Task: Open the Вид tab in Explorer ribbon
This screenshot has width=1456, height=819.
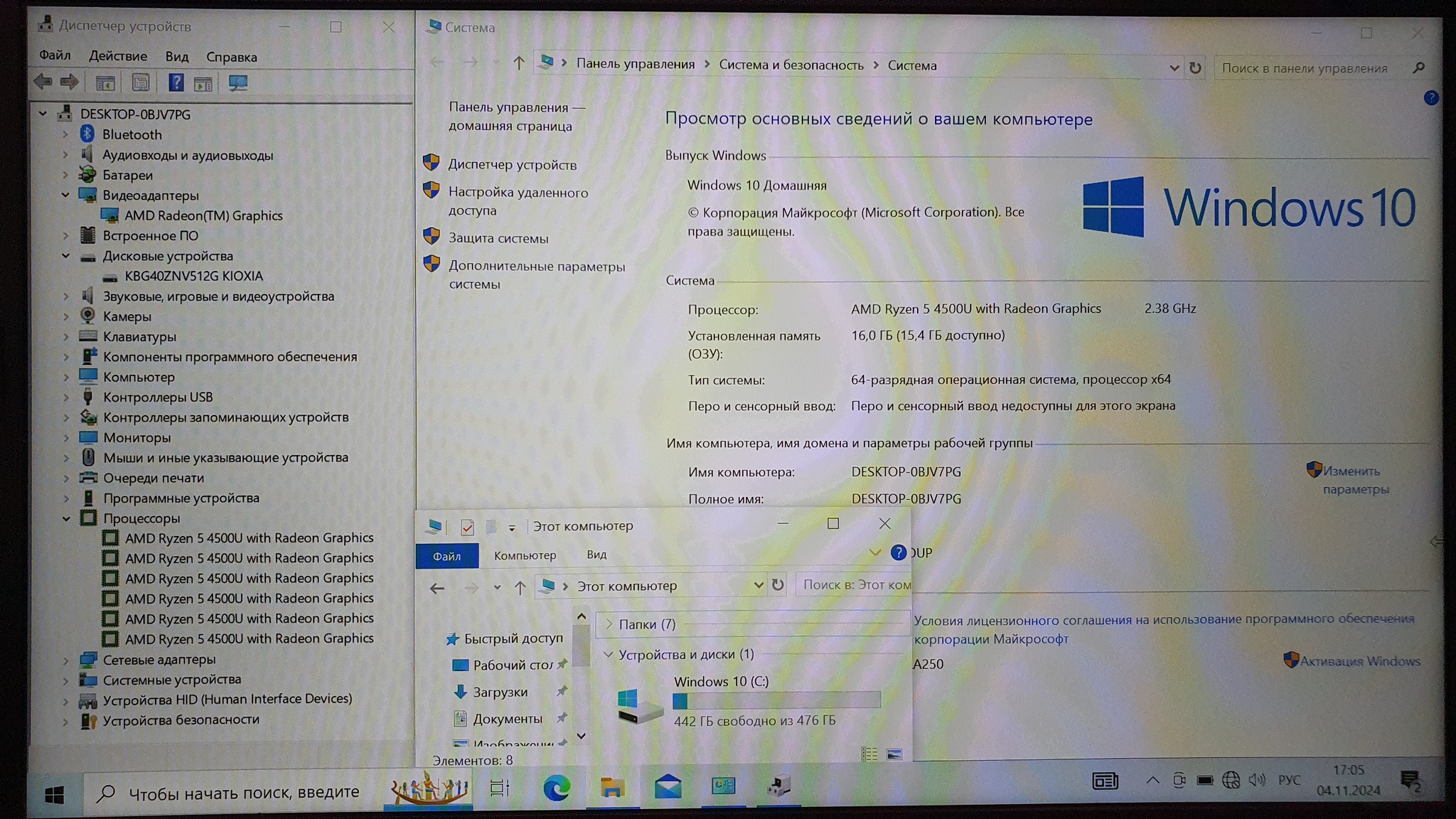Action: (596, 555)
